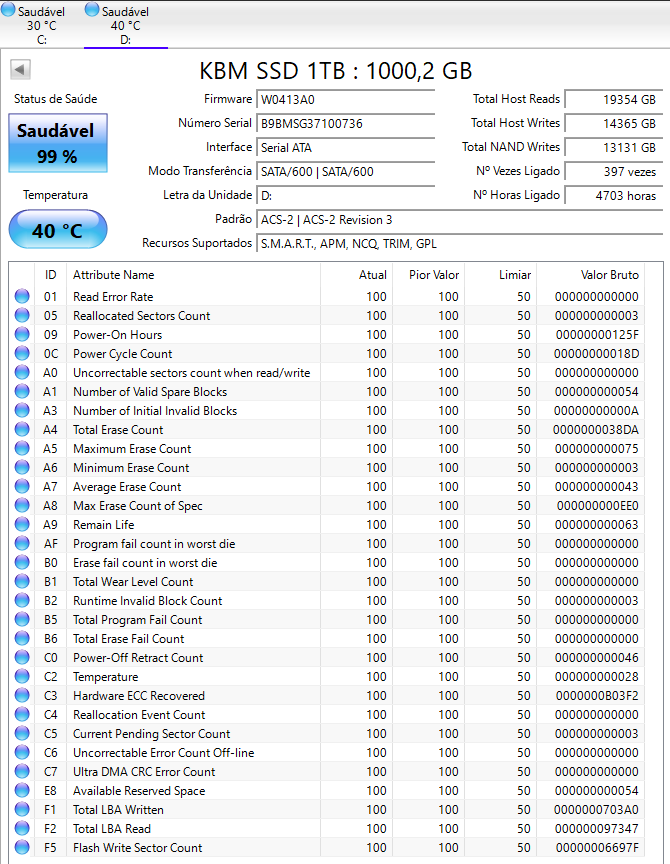Image resolution: width=670 pixels, height=864 pixels.
Task: Click status icon of Power-On Hours row
Action: (22, 334)
